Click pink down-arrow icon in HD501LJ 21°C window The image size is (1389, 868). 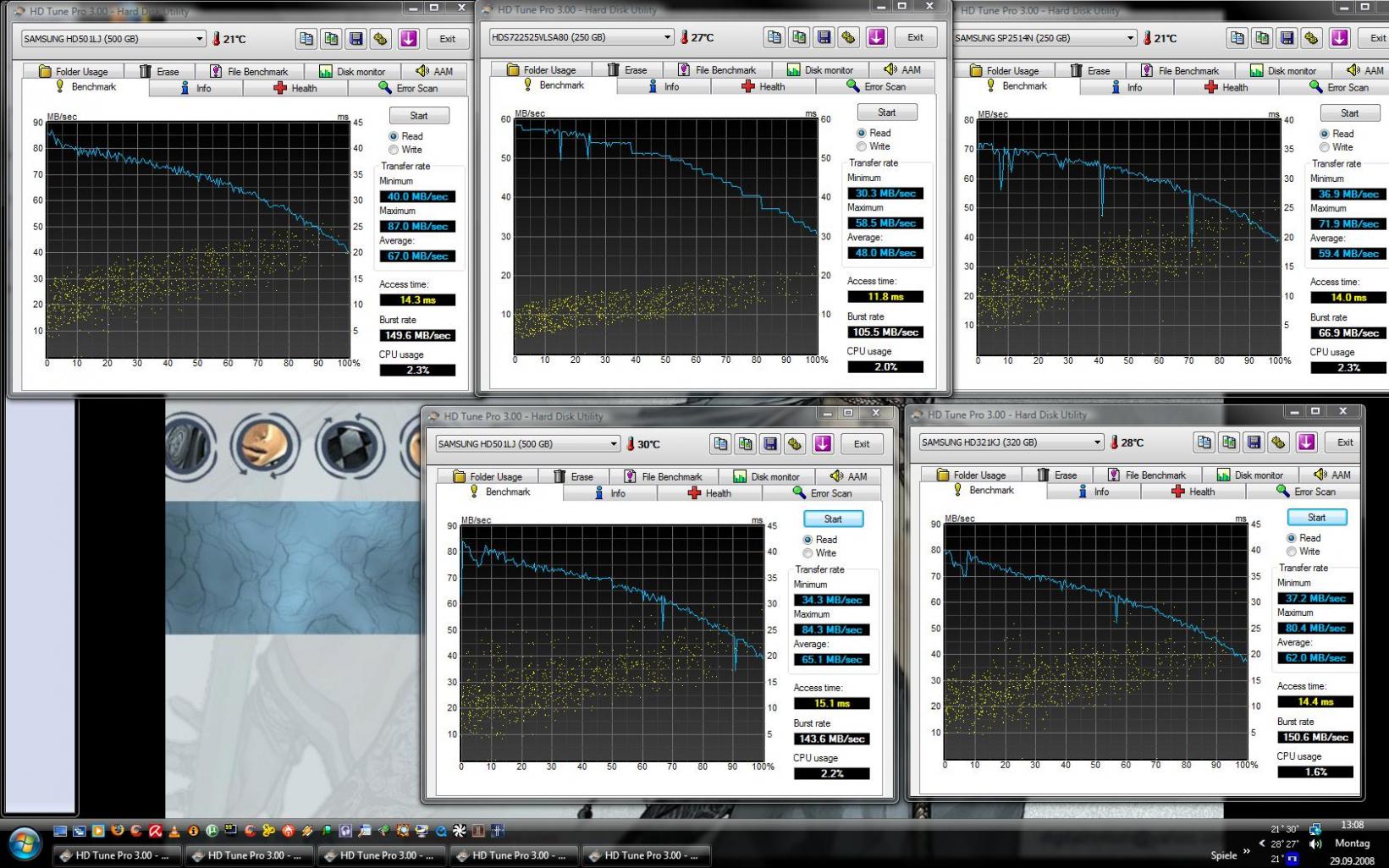coord(409,39)
